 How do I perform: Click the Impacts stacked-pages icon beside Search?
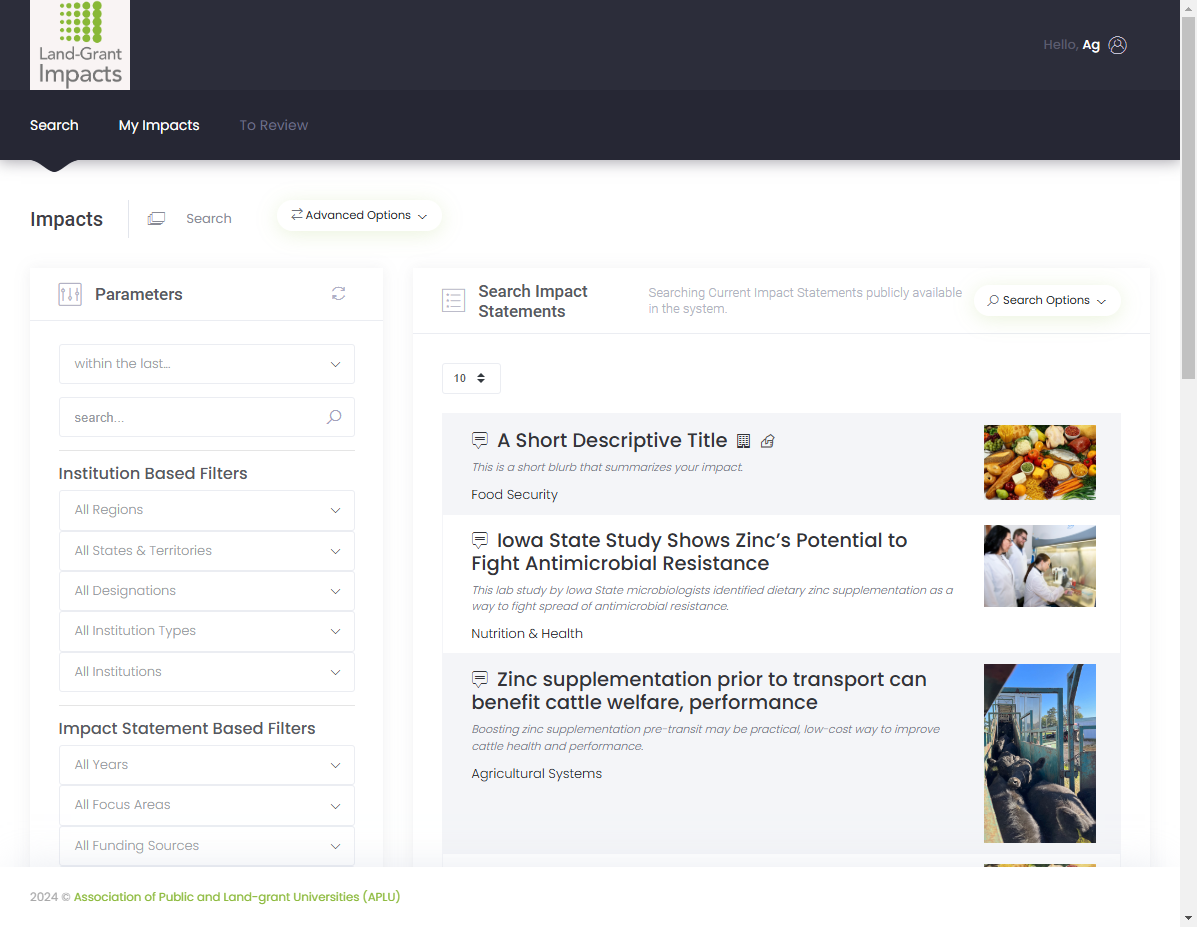tap(156, 218)
